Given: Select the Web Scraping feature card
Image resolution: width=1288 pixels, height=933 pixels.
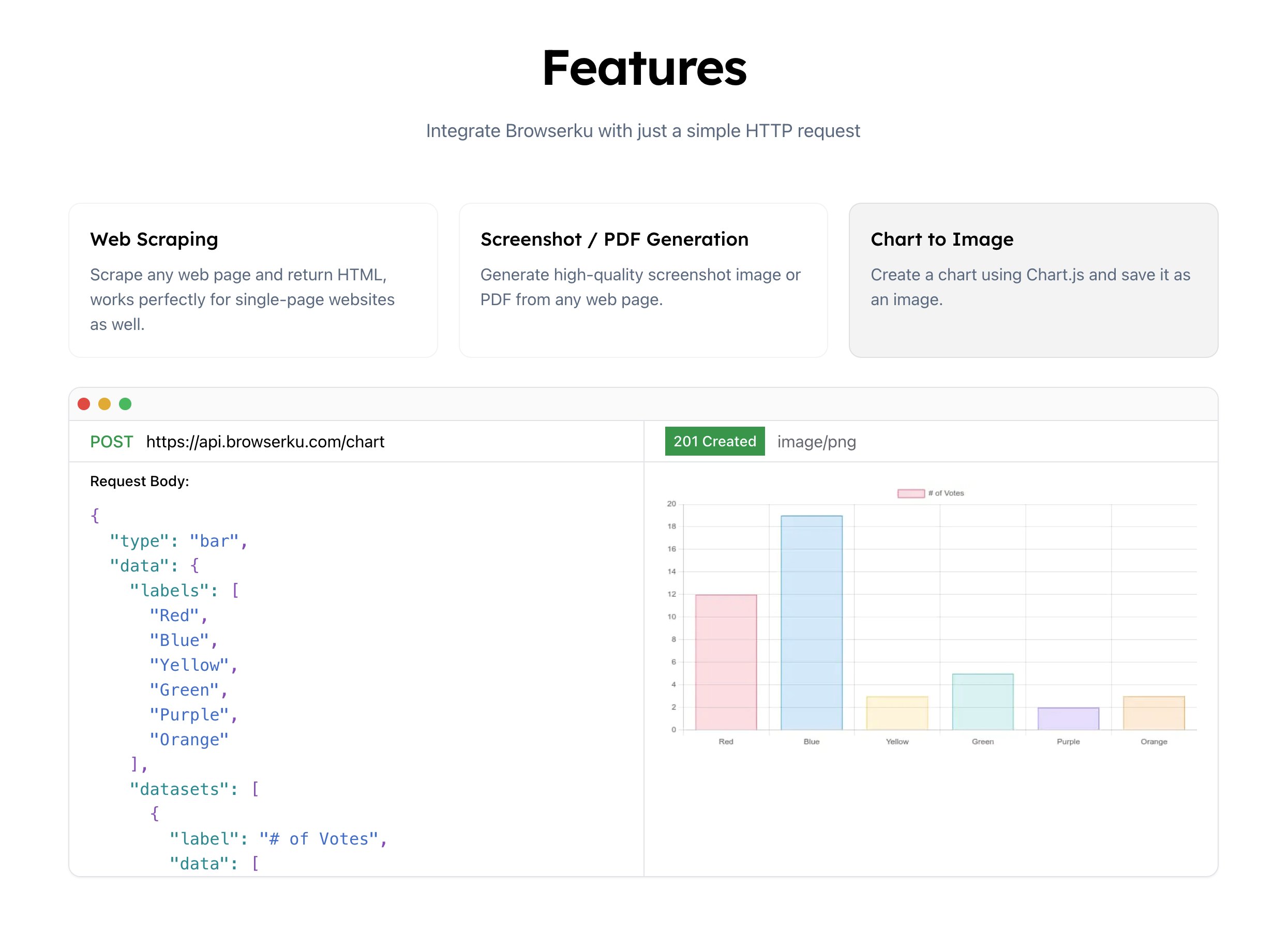Looking at the screenshot, I should 253,280.
